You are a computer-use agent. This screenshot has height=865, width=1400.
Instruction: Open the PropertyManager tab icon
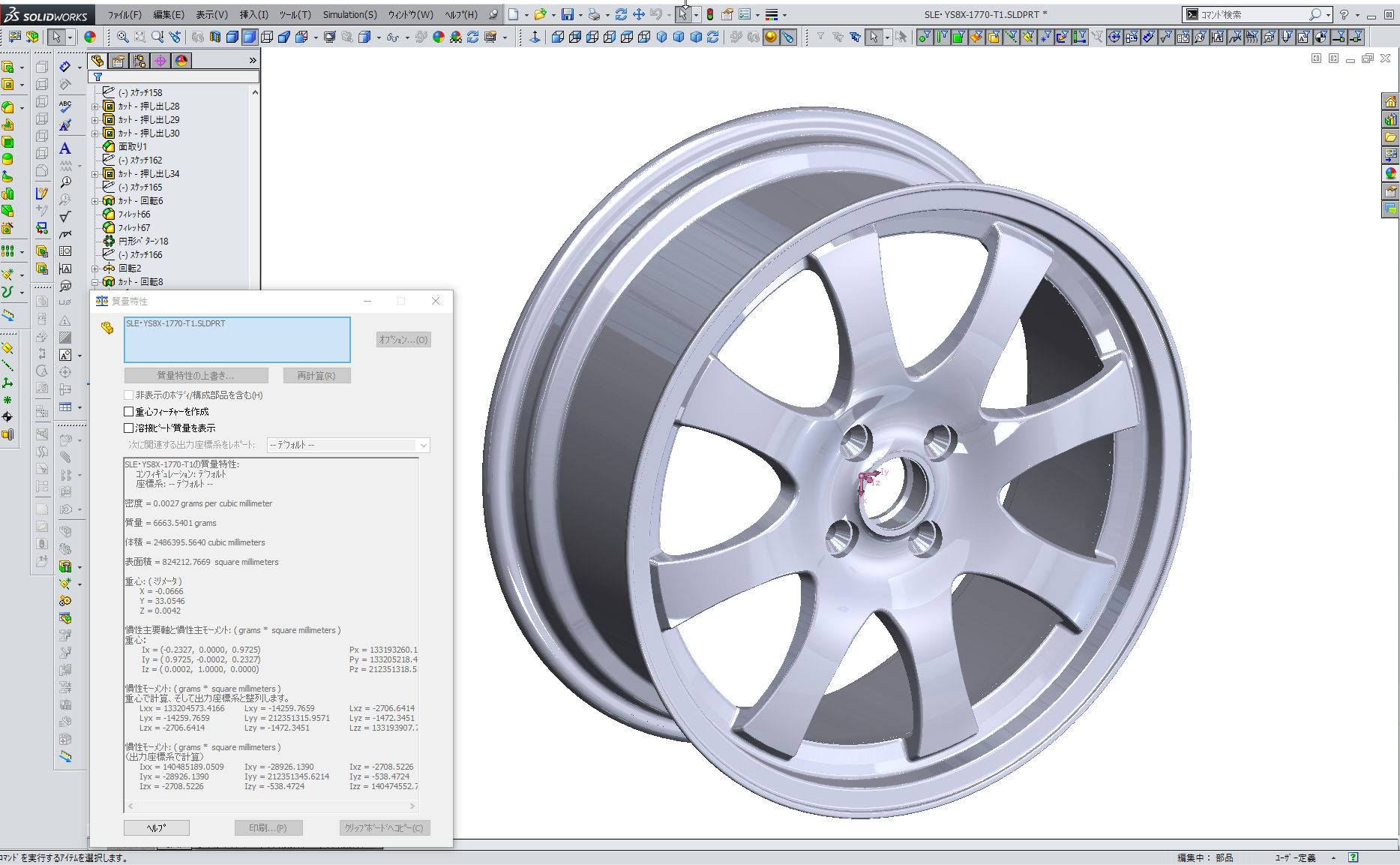pyautogui.click(x=118, y=61)
